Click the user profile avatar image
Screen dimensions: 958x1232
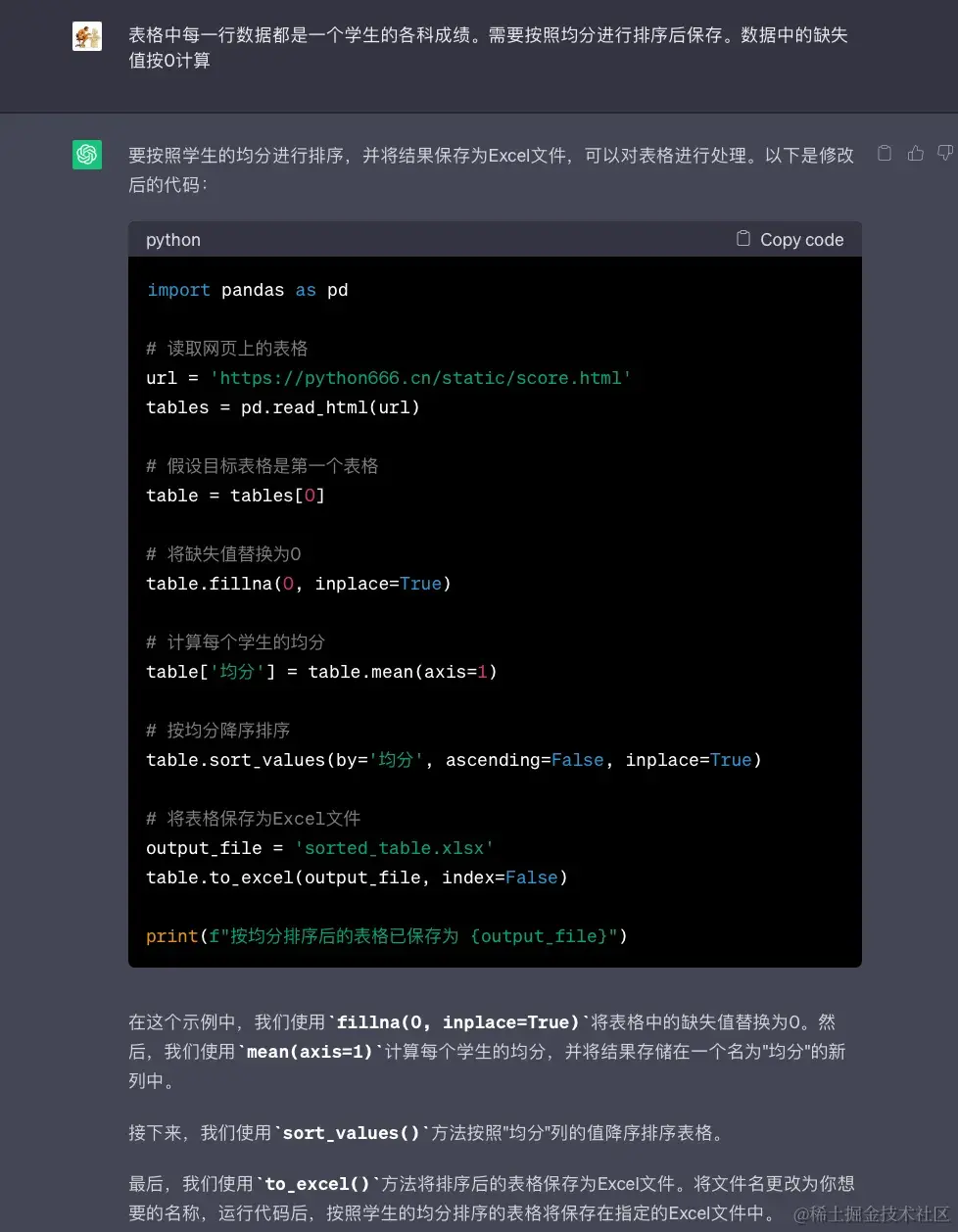click(x=87, y=35)
